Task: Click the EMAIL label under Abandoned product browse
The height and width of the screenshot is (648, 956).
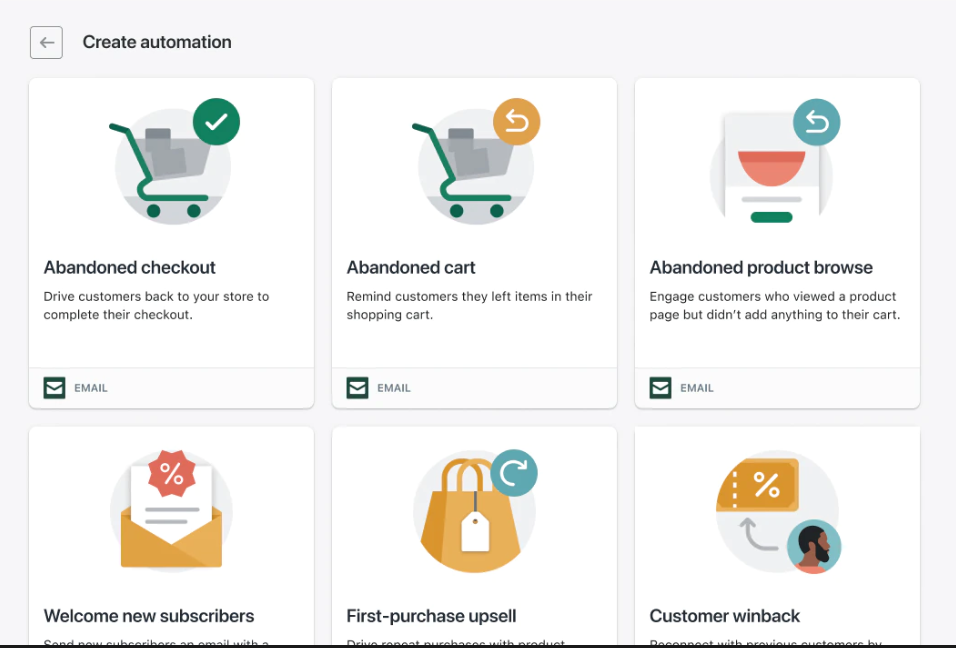Action: pos(697,388)
